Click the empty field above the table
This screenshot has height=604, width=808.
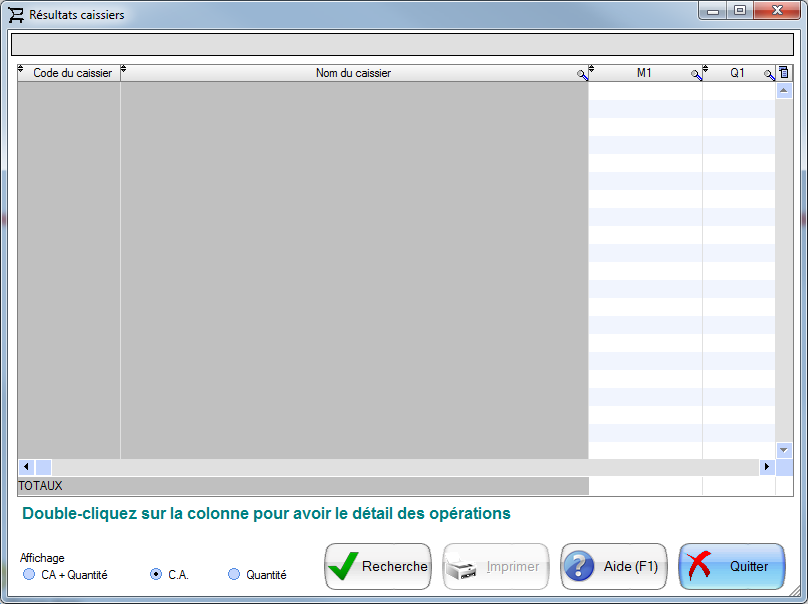pos(401,45)
